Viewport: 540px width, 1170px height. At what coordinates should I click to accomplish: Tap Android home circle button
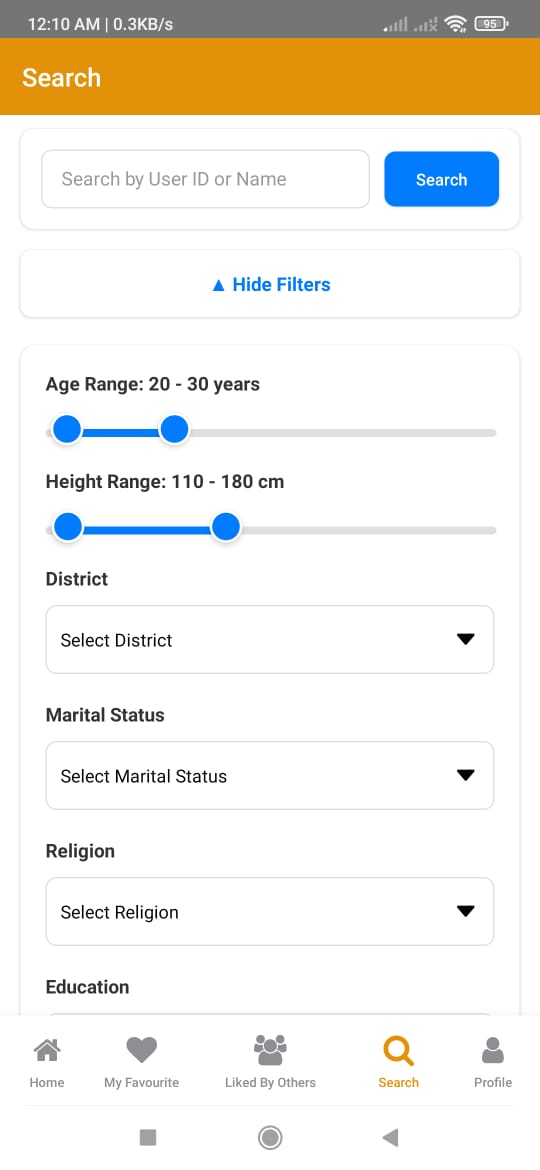pos(270,1137)
